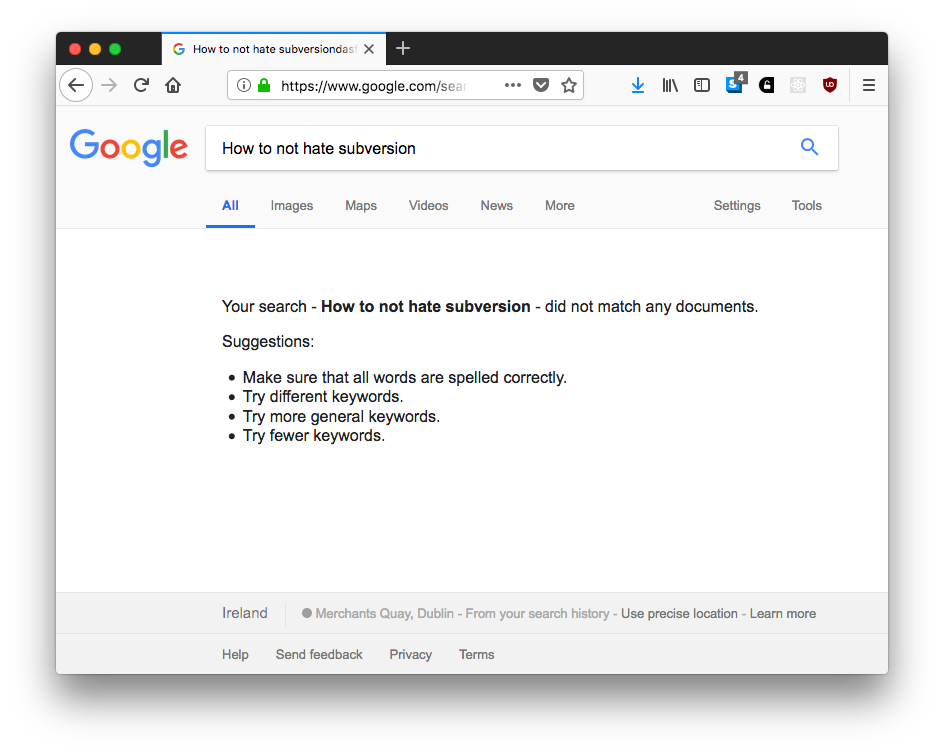Click the green maximize window button
The width and height of the screenshot is (944, 754).
(115, 49)
